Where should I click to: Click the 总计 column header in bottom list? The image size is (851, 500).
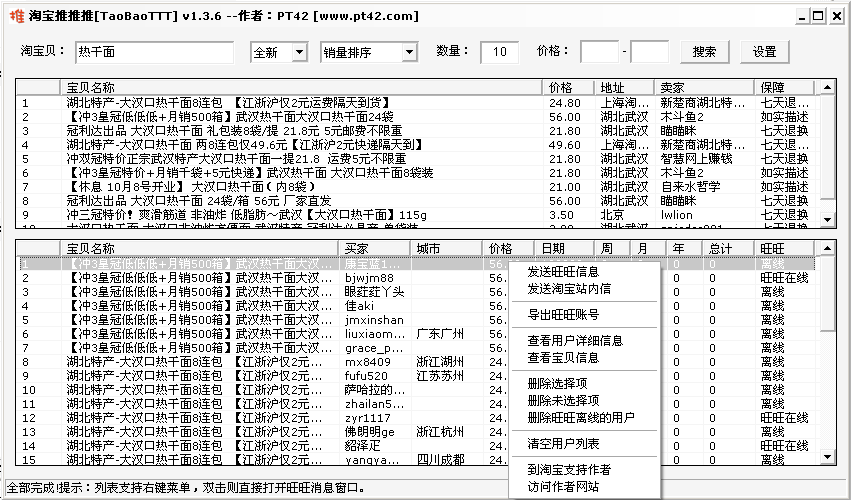[x=728, y=248]
